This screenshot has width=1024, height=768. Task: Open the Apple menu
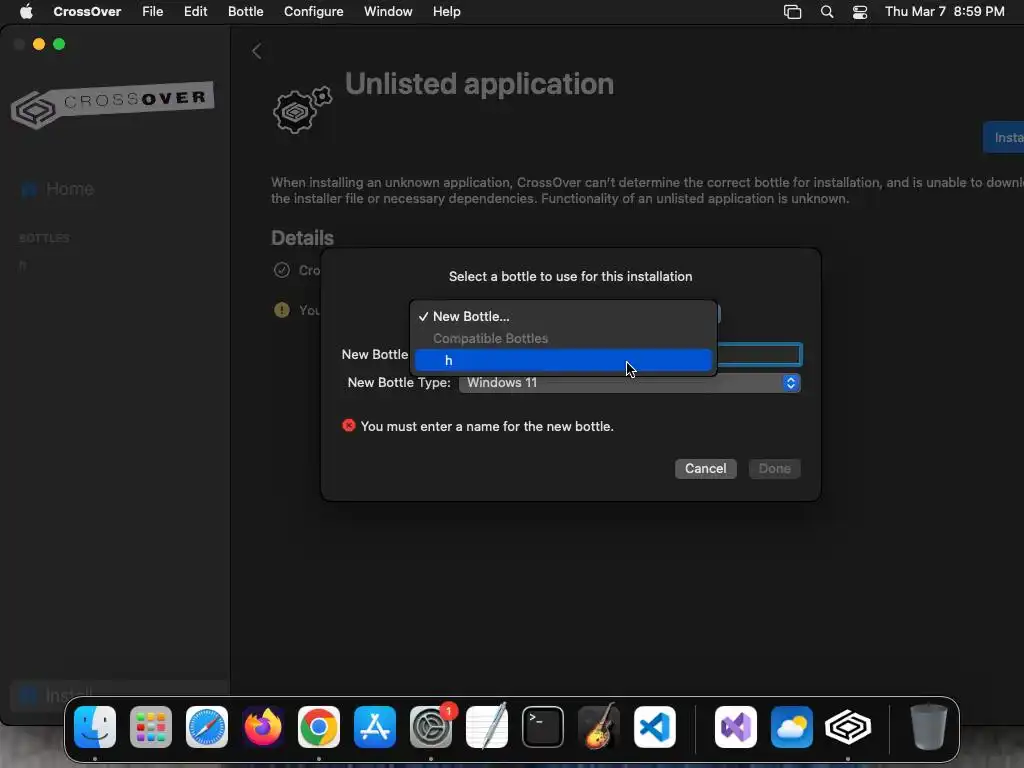tap(26, 12)
